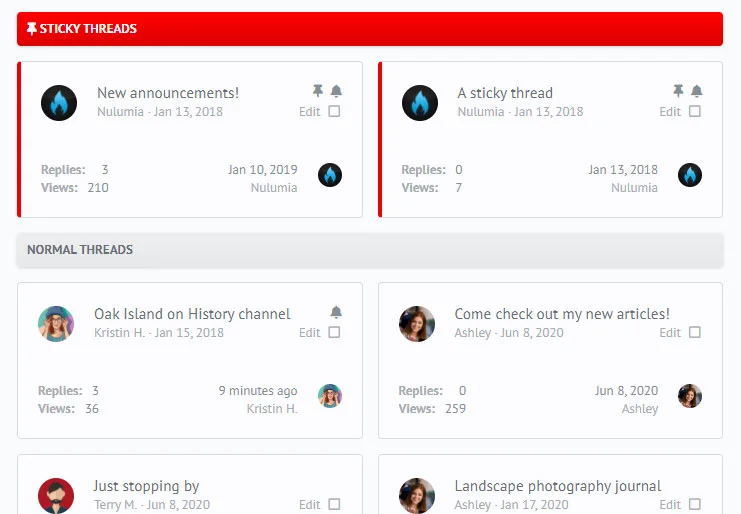Image resolution: width=741 pixels, height=514 pixels.
Task: Open the A sticky thread title
Action: (x=505, y=93)
